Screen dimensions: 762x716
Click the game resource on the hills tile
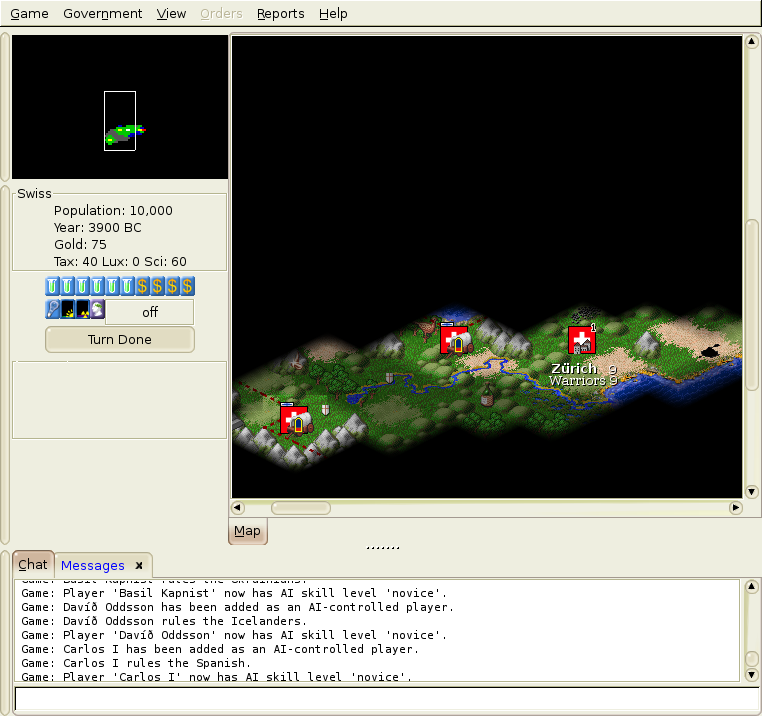point(295,362)
